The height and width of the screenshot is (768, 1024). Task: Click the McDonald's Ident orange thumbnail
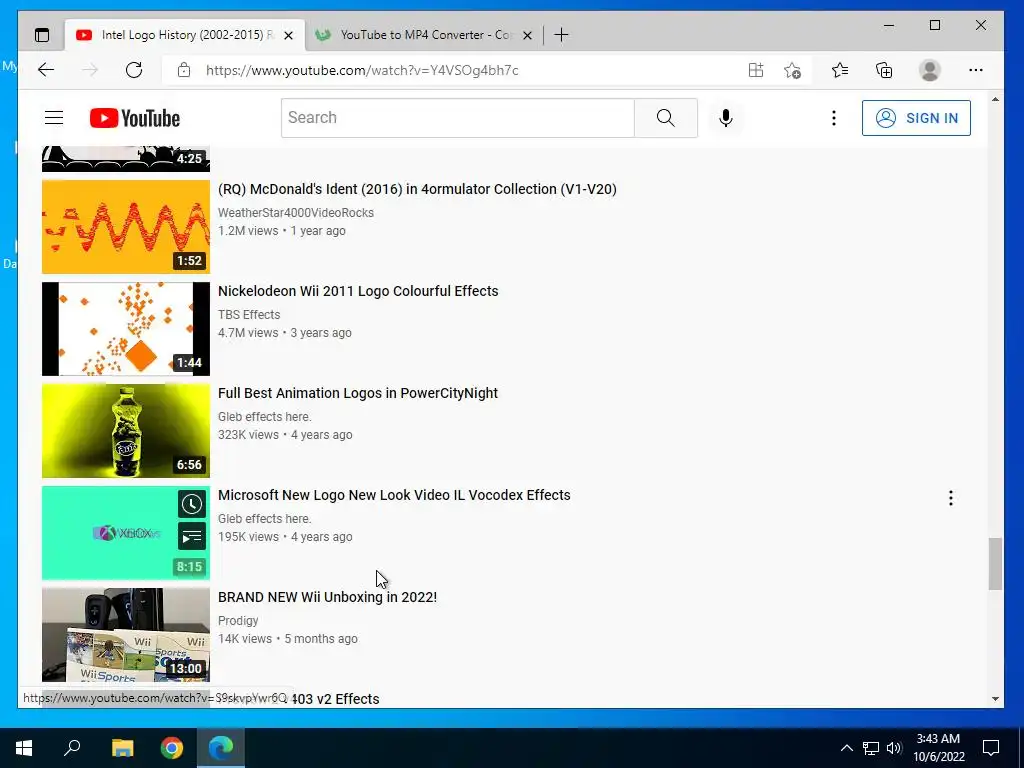coord(126,227)
